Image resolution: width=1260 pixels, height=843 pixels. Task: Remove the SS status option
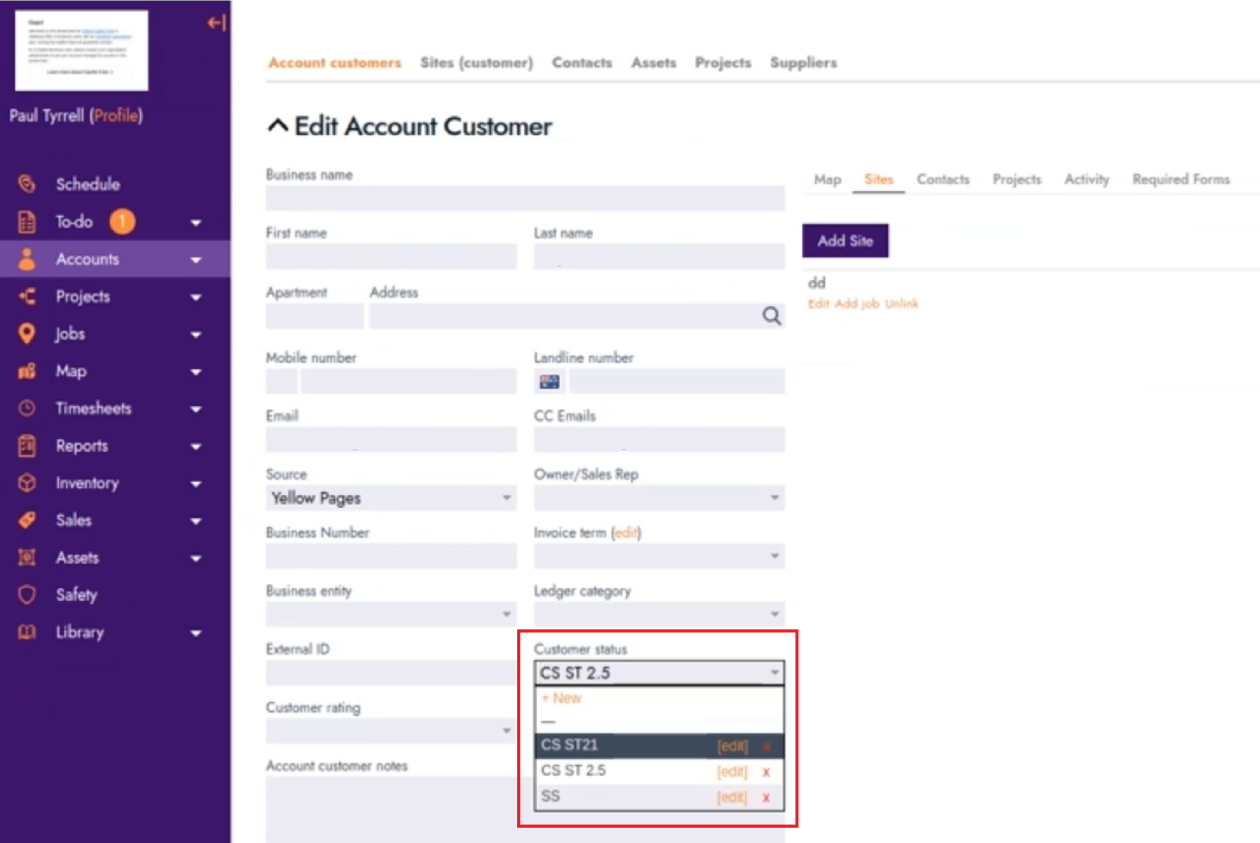[x=766, y=798]
